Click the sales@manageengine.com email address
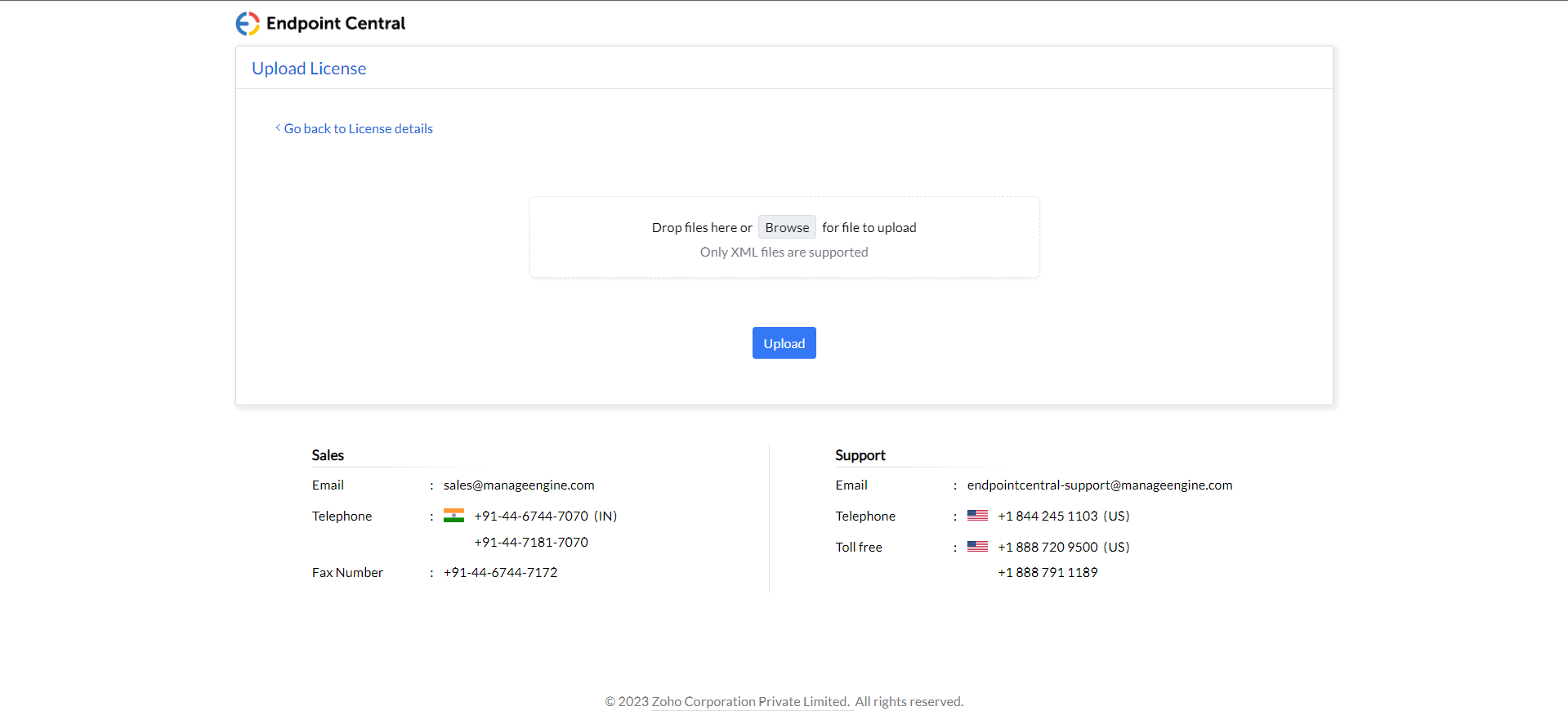 519,485
